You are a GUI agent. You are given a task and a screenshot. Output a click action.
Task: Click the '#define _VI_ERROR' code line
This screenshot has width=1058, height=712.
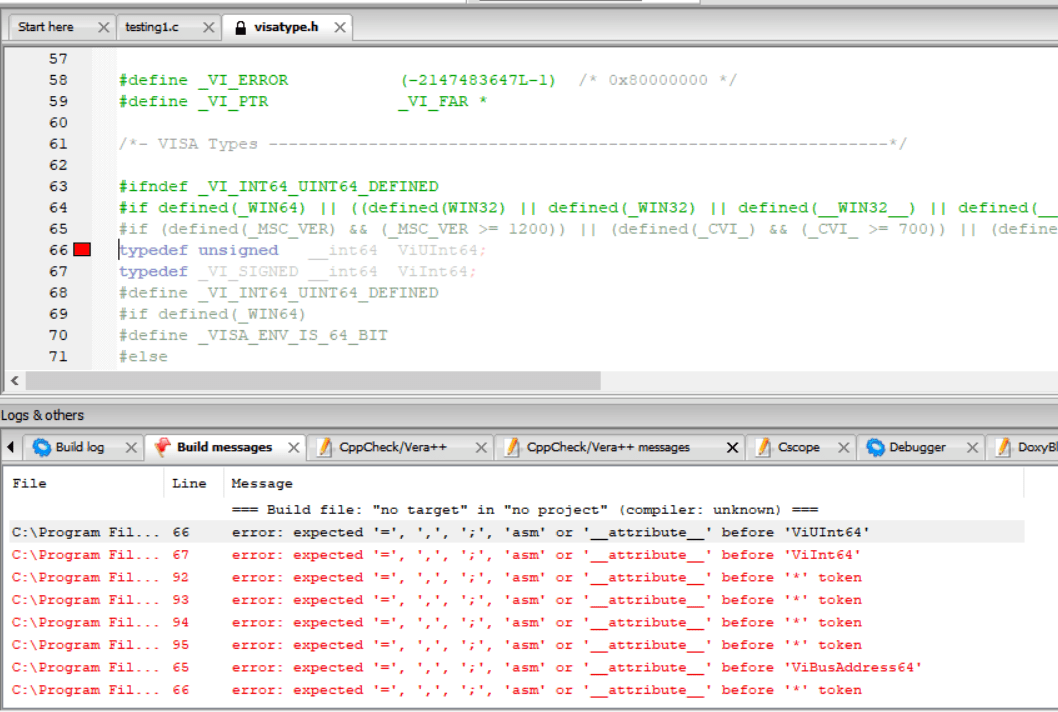(428, 80)
